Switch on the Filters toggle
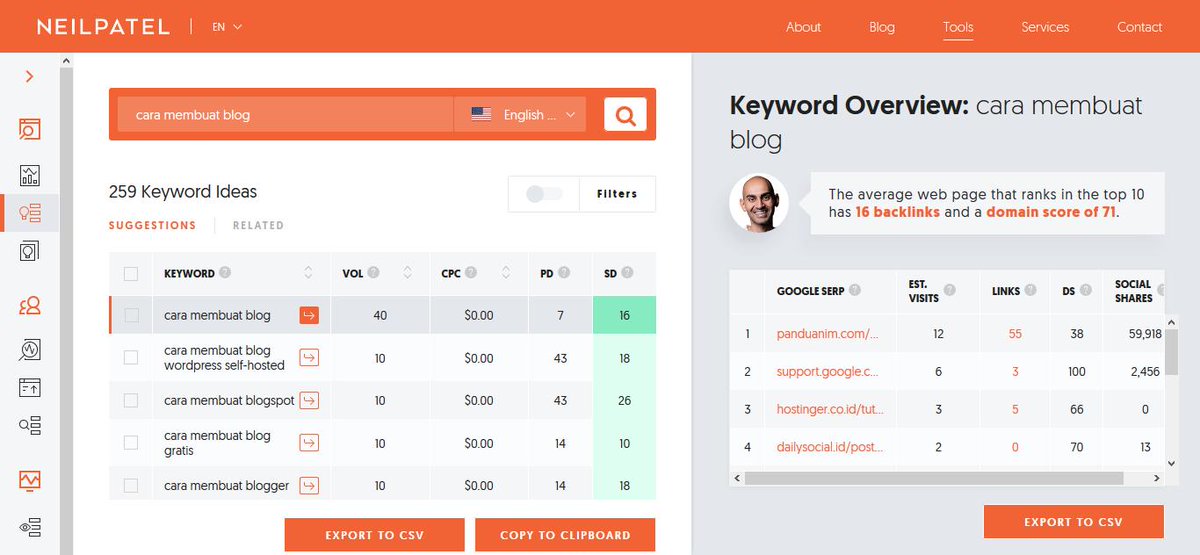Screen dimensions: 1200x555 (544, 194)
